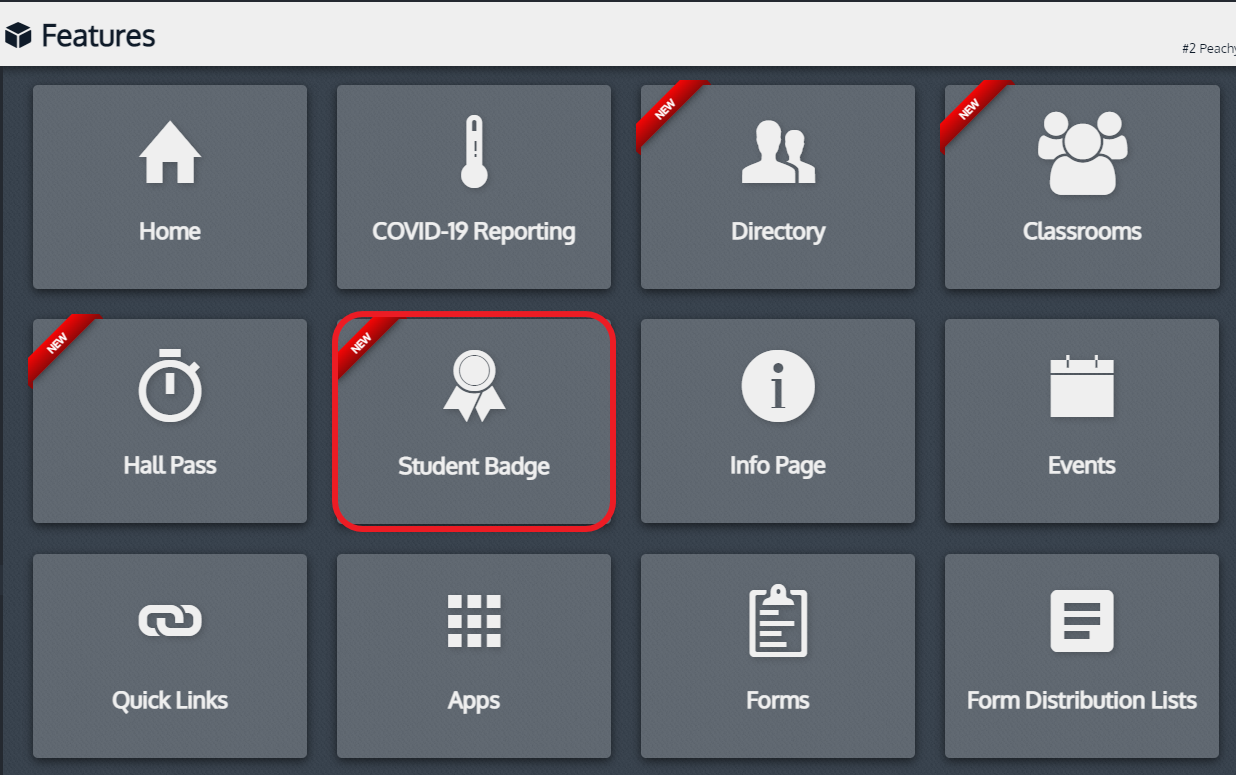Click the Info Page circle icon

[778, 386]
